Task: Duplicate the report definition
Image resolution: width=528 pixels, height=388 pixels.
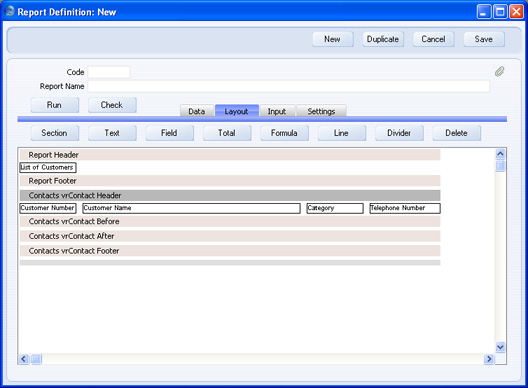Action: click(x=383, y=39)
